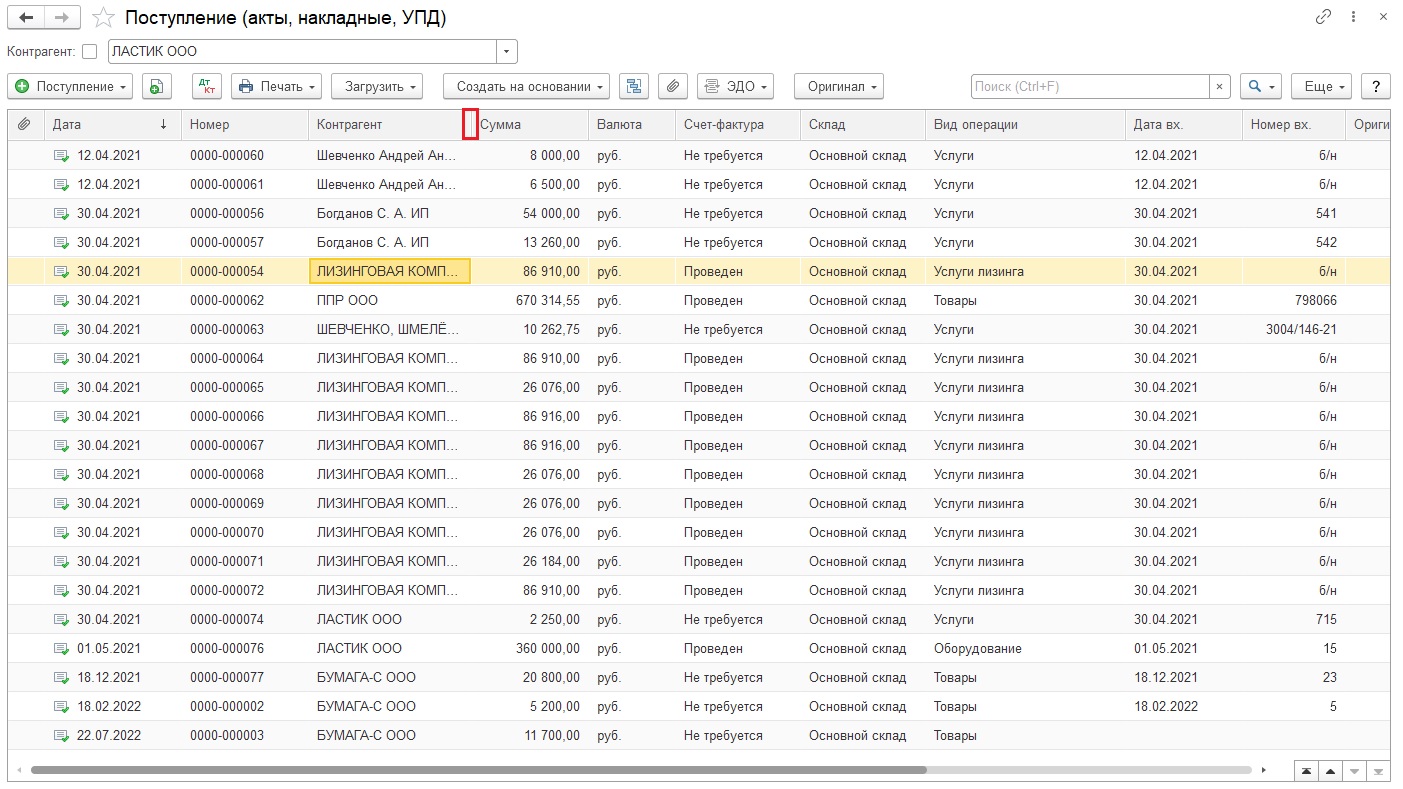1403x789 pixels.
Task: Sort by the Номер column header
Action: (245, 125)
